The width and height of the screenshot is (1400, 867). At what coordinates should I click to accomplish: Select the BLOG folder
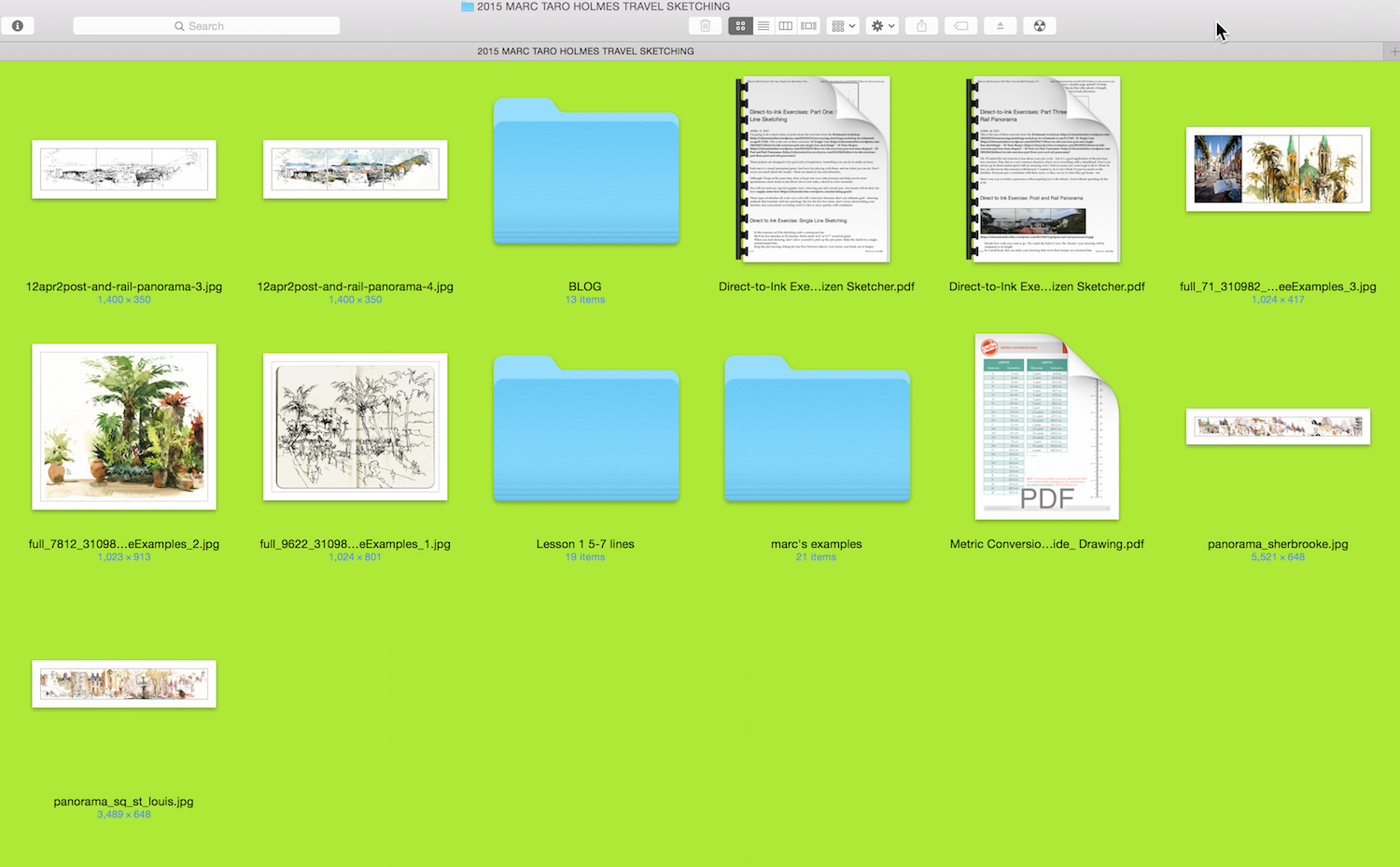[585, 173]
